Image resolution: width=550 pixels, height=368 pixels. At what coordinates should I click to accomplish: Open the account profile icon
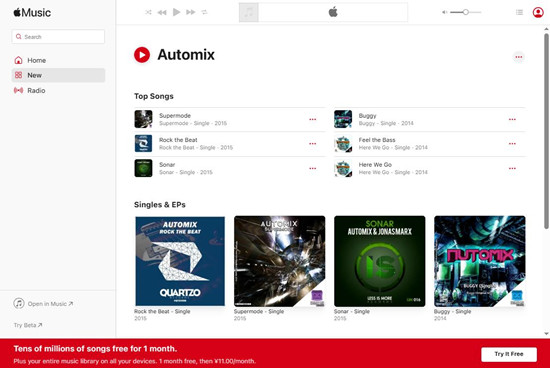tap(538, 12)
